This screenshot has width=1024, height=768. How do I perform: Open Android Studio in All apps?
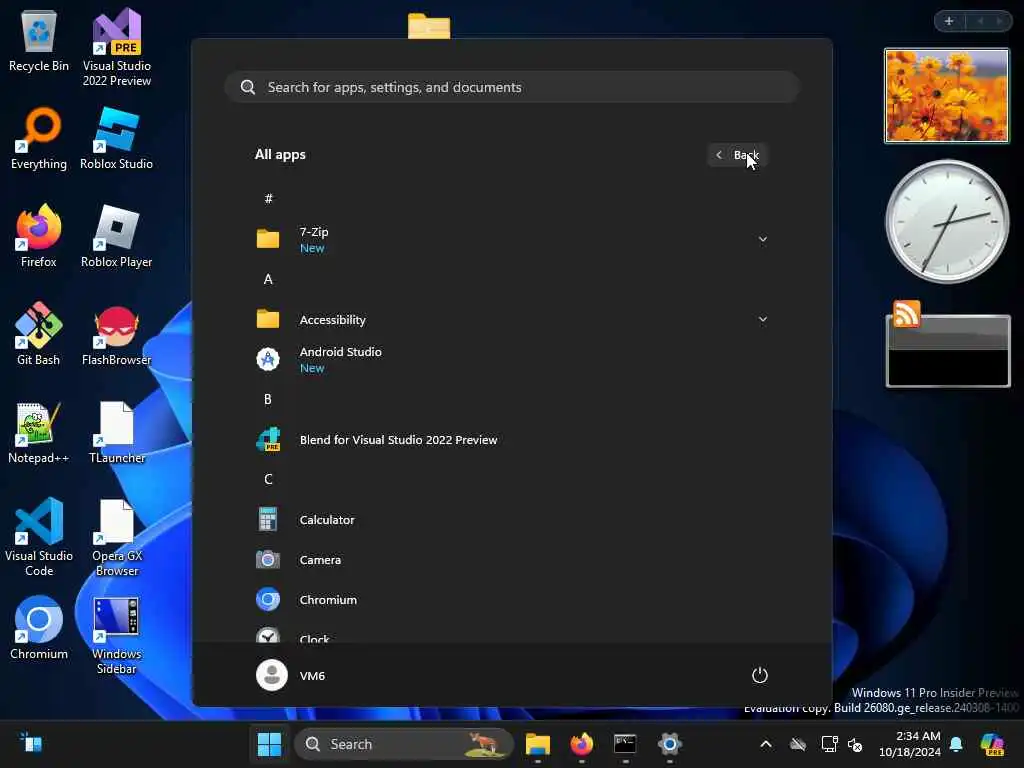(x=513, y=359)
